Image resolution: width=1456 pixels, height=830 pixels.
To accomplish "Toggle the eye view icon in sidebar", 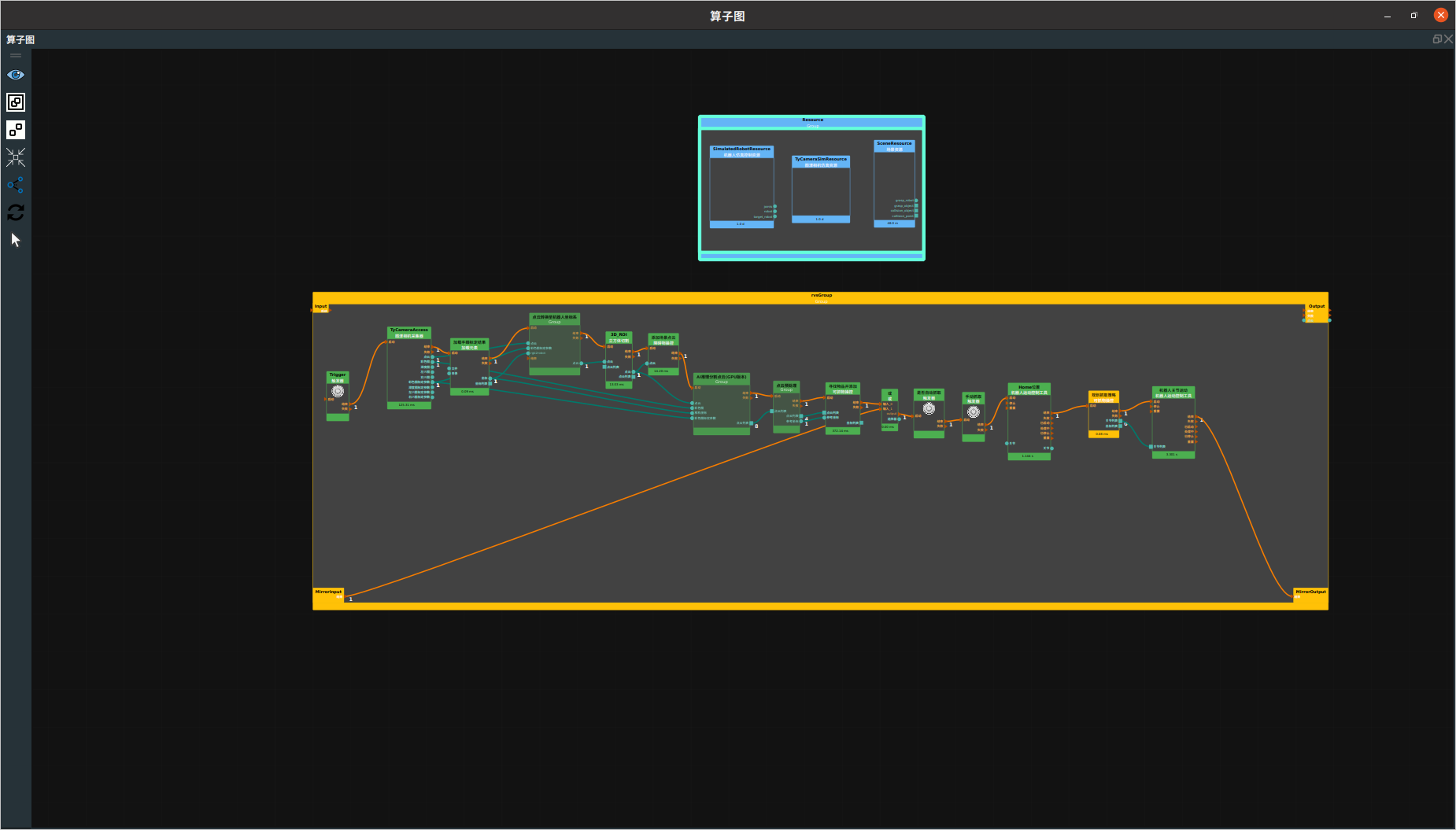I will tap(16, 75).
